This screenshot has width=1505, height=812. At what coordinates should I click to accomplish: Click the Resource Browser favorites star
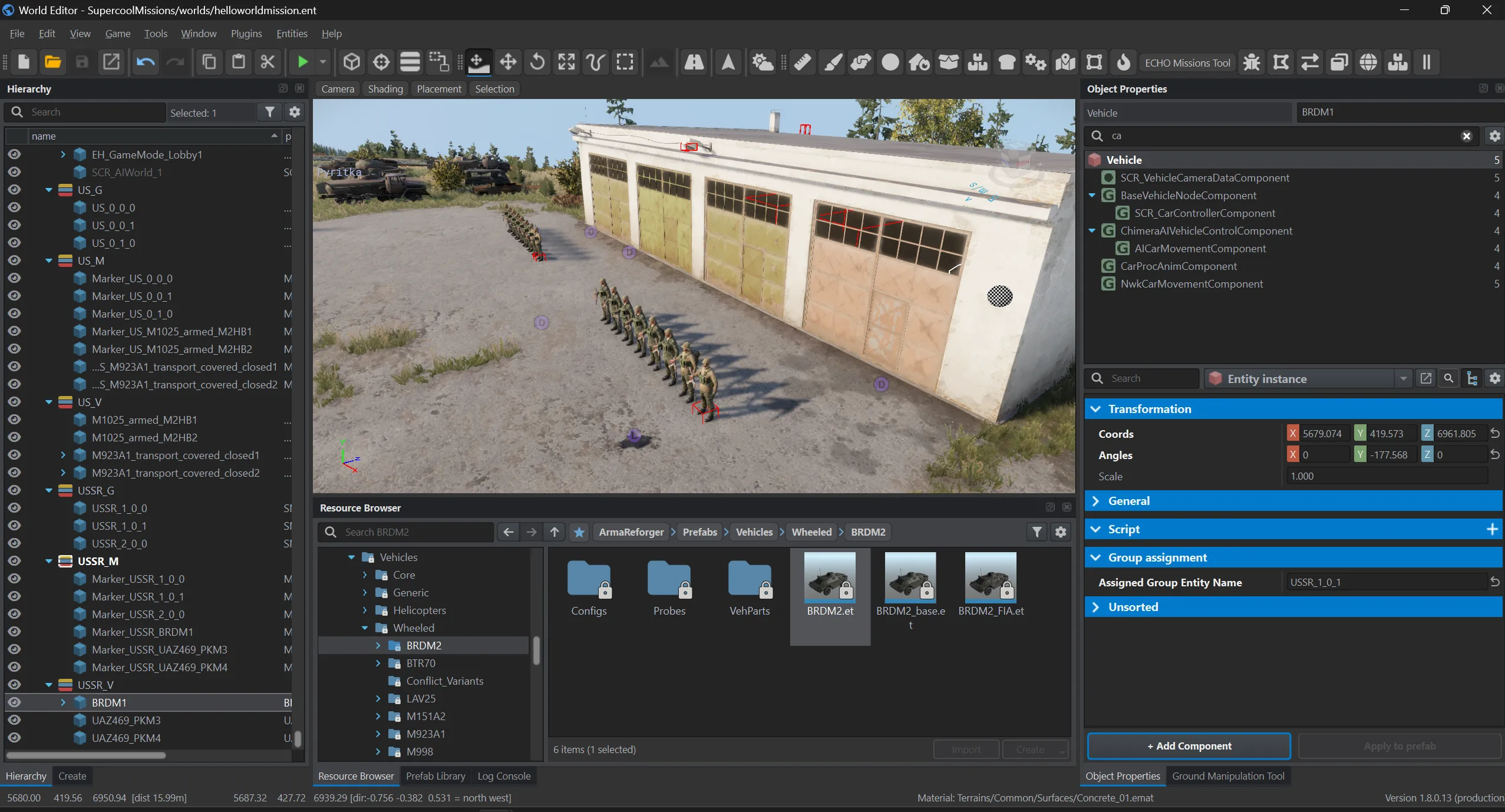point(579,532)
